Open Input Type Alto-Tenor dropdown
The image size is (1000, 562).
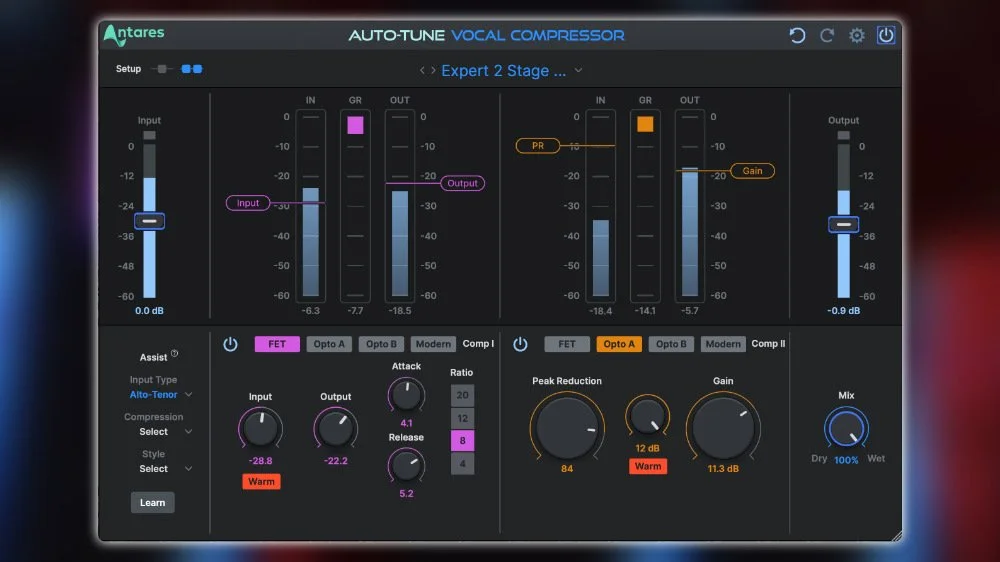(x=161, y=395)
